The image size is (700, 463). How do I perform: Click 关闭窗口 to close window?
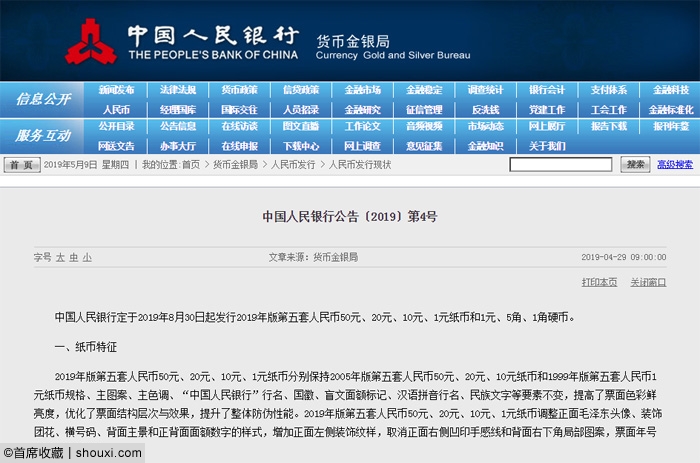click(648, 282)
